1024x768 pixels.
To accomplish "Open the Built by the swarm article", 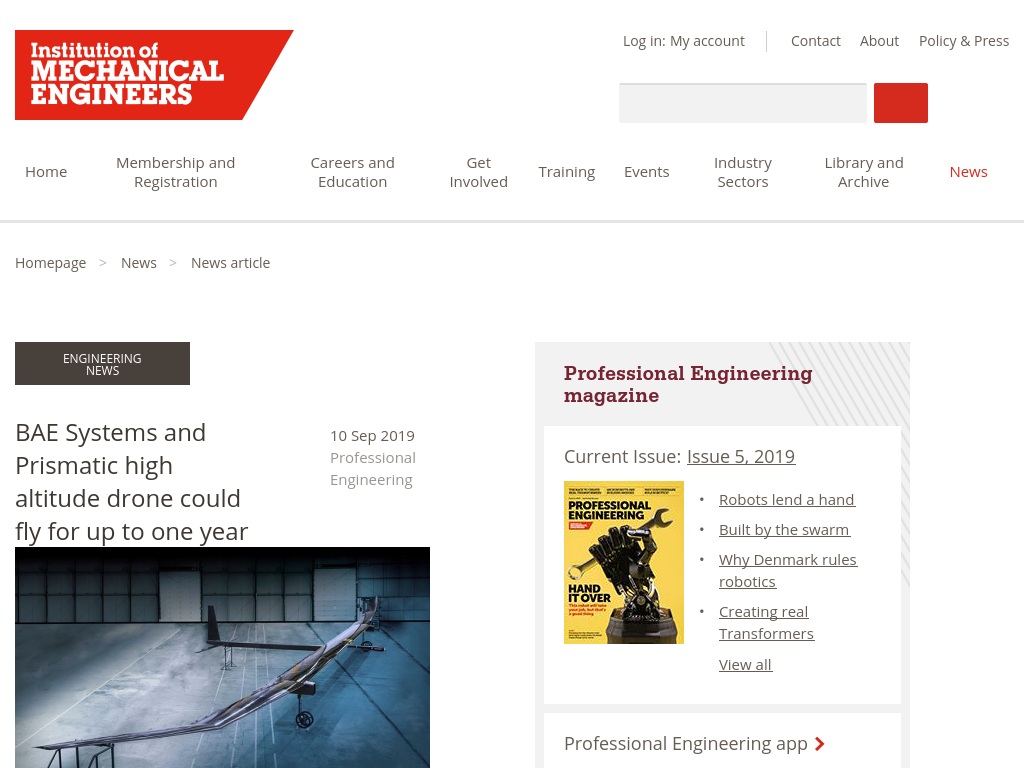I will (x=784, y=530).
